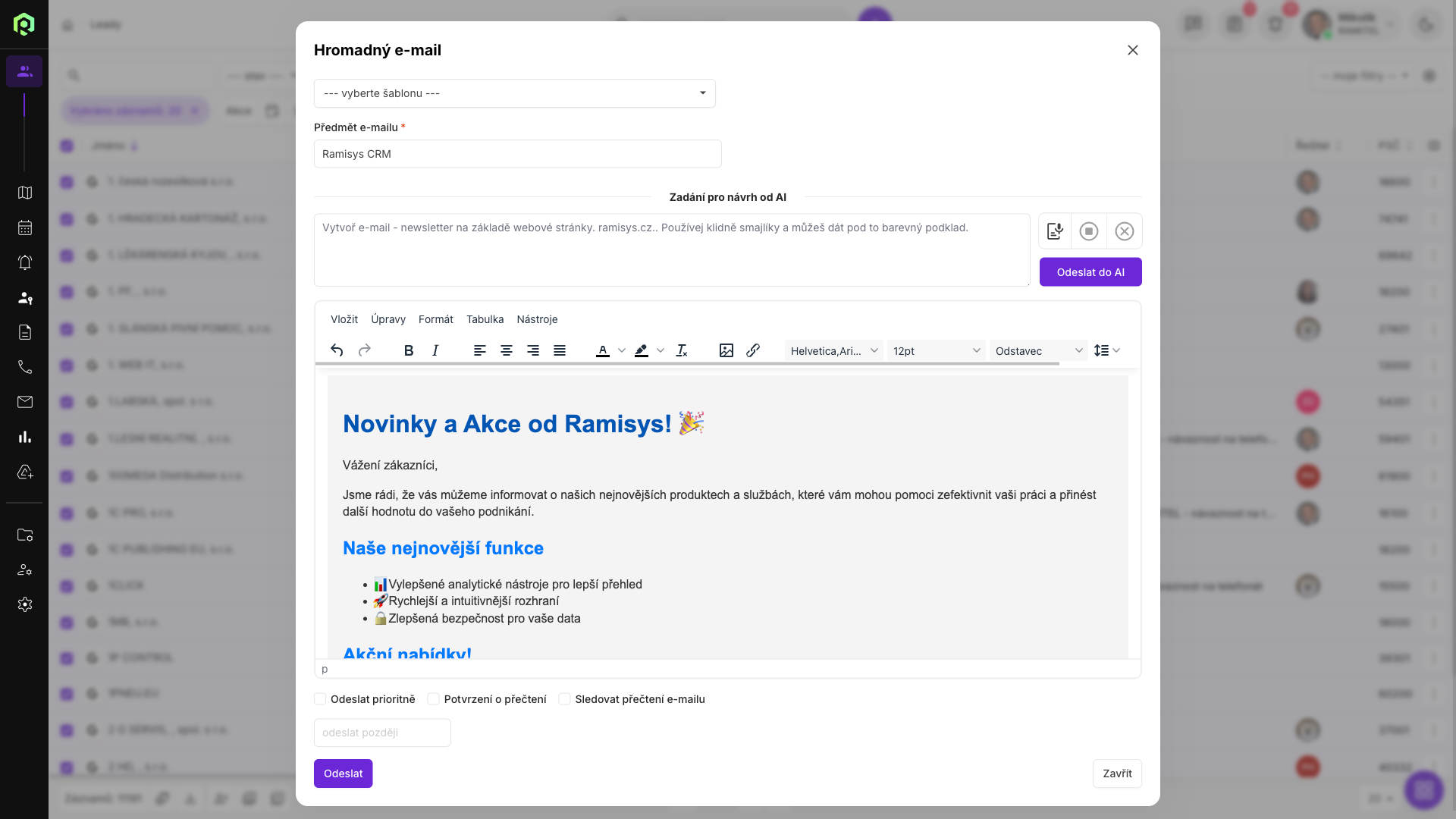Open the phone icon in left sidebar
Screen dimensions: 1456x819
point(25,367)
